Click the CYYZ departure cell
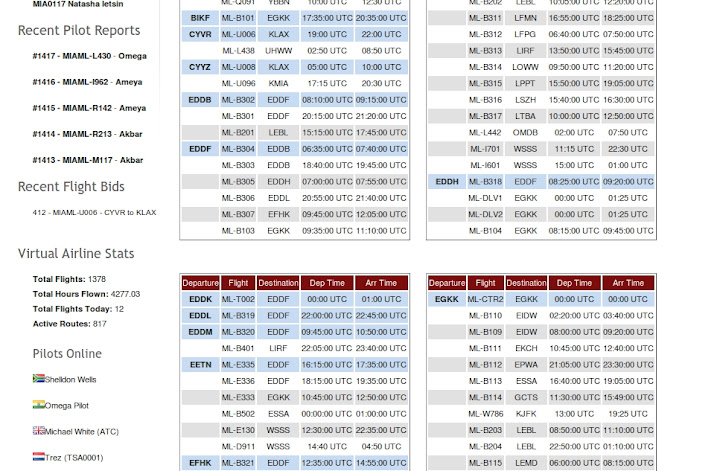 pyautogui.click(x=200, y=67)
